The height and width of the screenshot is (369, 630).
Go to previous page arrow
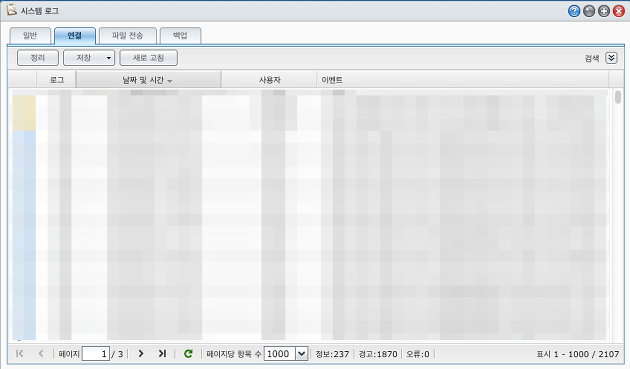(x=41, y=353)
